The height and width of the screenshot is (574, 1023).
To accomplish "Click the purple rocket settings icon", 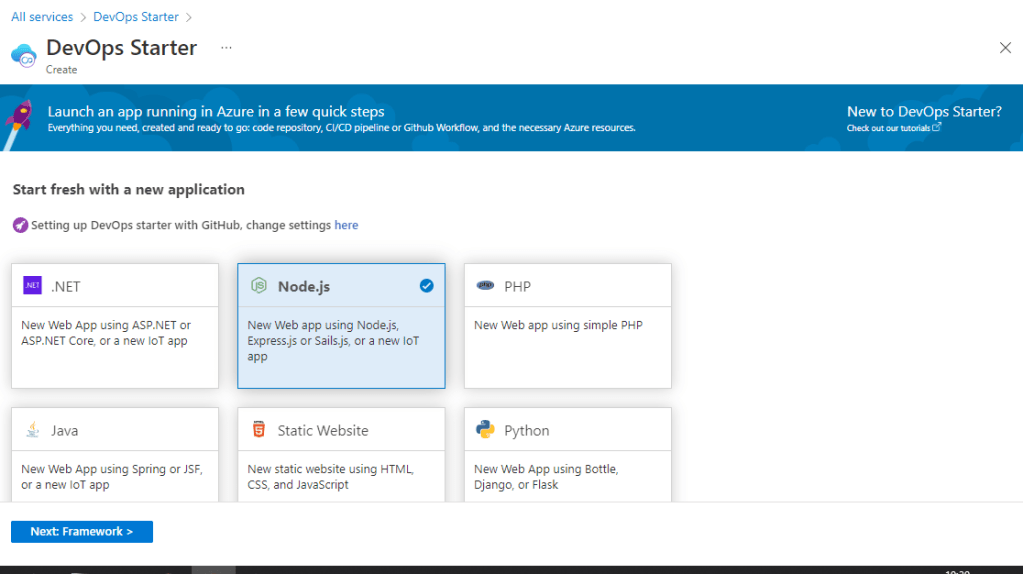I will (x=20, y=225).
